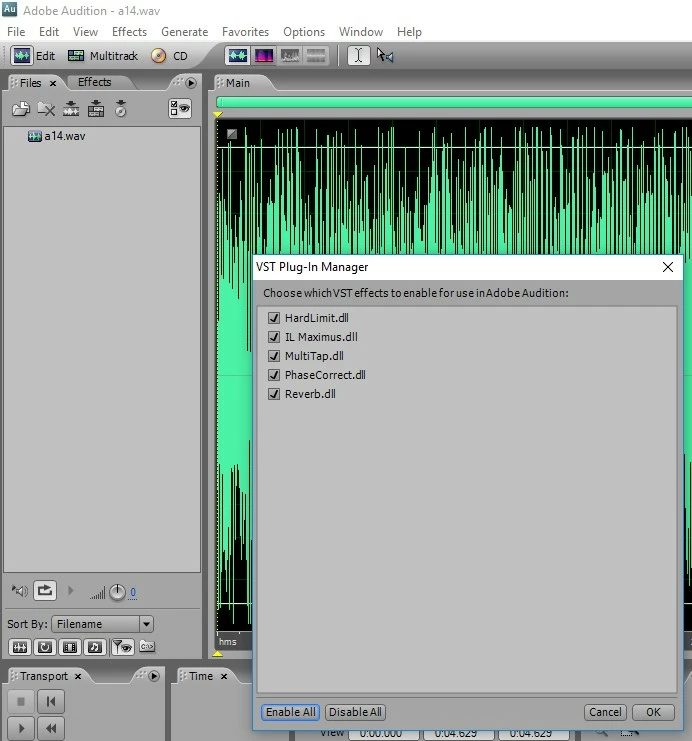Click the Insert Into CD List icon
Screen dimensions: 692x741
click(x=121, y=109)
